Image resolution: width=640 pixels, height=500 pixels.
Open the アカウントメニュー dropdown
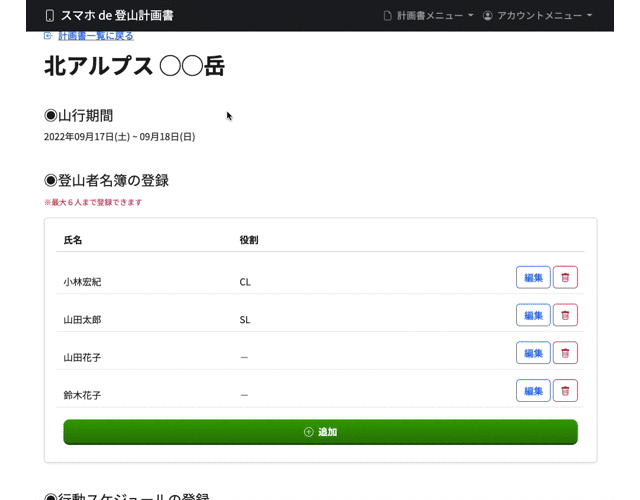[x=537, y=16]
